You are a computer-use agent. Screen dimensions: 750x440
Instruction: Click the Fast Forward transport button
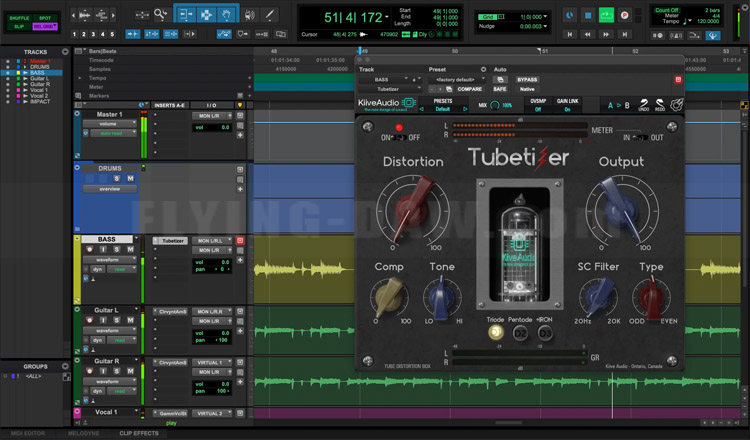(x=606, y=34)
